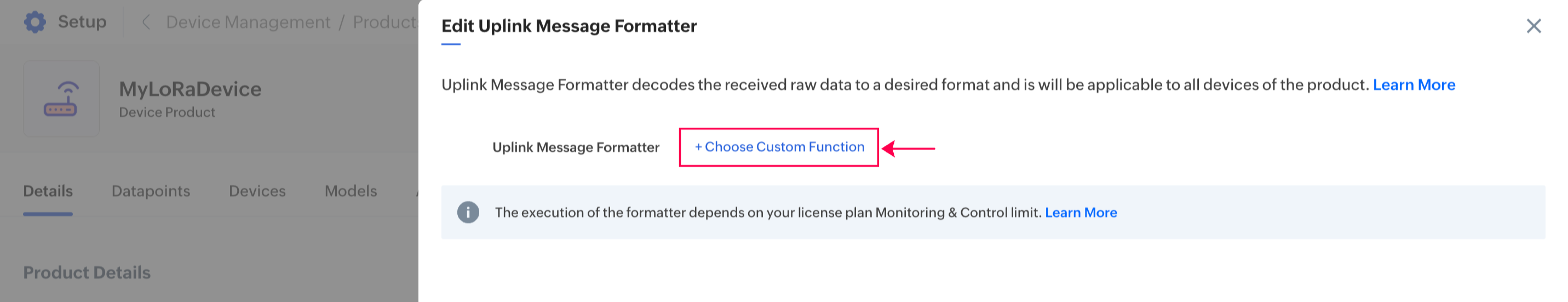1568x302 pixels.
Task: Open Learn More link about license plan limit
Action: 1081,213
